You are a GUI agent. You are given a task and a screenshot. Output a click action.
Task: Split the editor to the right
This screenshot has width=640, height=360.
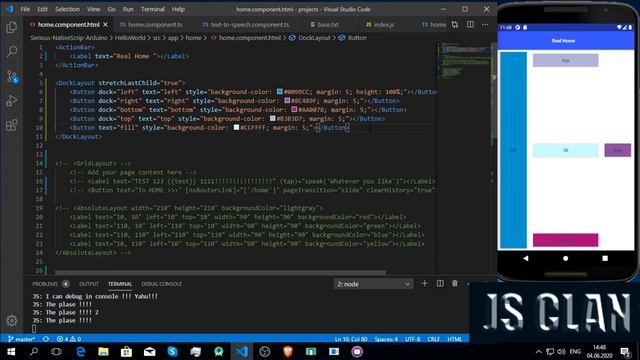tap(470, 24)
